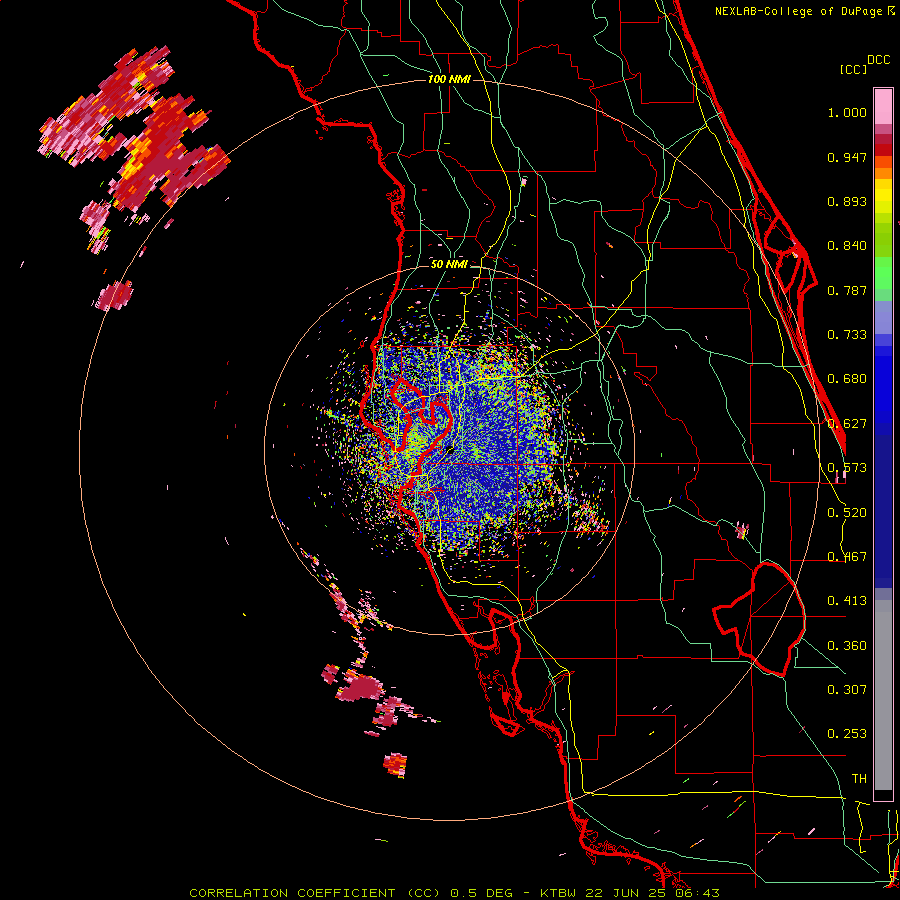Click the 0.680 scale value
Screen dimensions: 900x900
coord(847,379)
